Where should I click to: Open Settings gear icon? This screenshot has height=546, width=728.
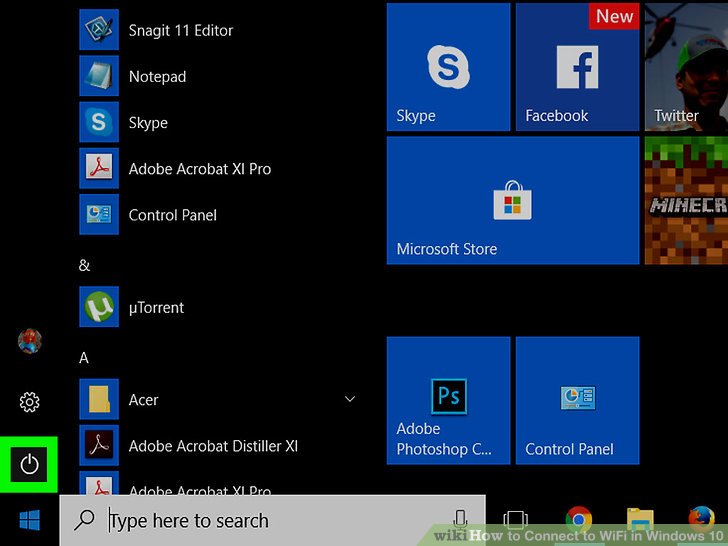pyautogui.click(x=29, y=402)
